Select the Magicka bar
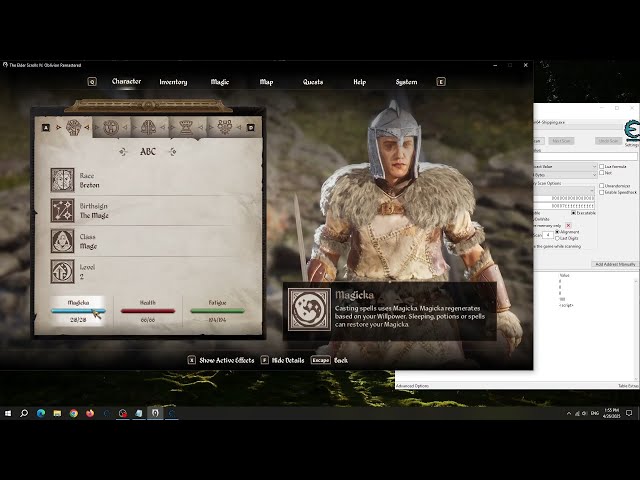 [x=78, y=311]
